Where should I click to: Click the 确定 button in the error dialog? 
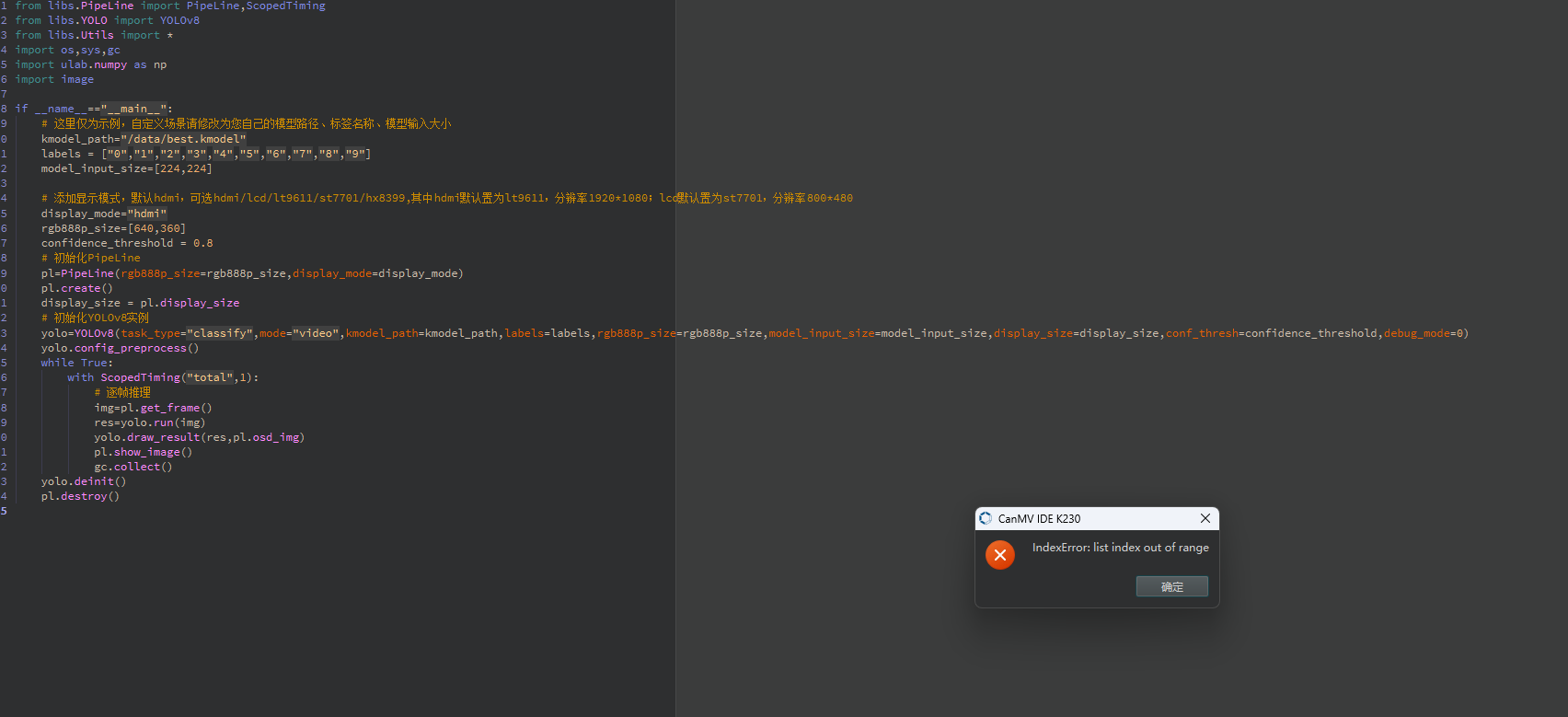tap(1171, 586)
